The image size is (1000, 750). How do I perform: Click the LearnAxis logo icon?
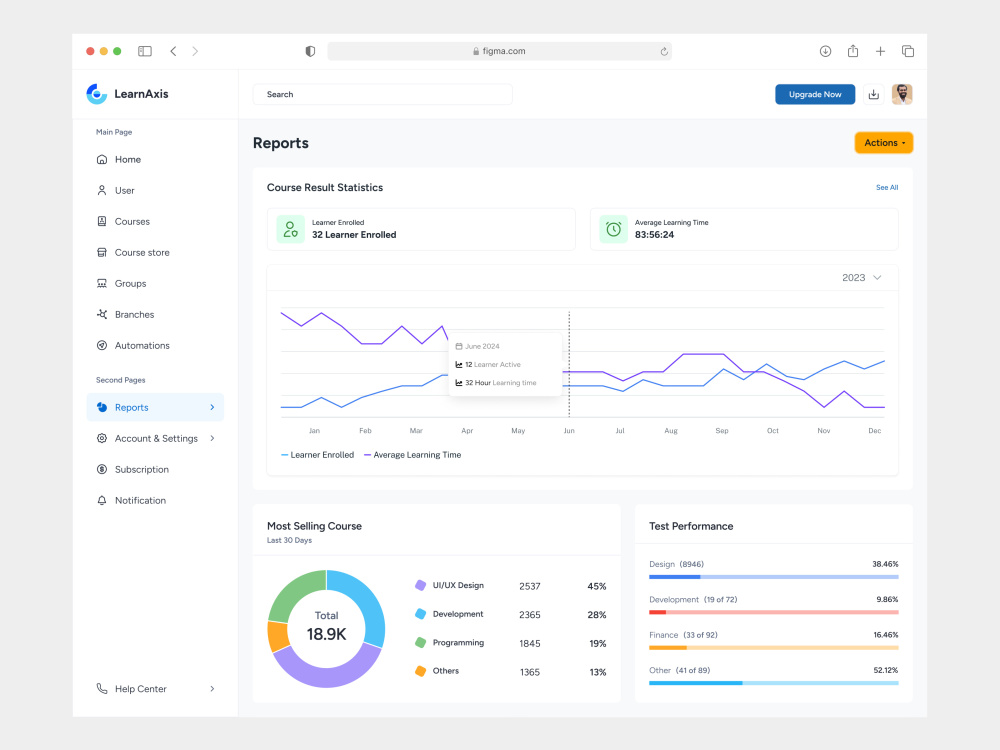point(96,94)
